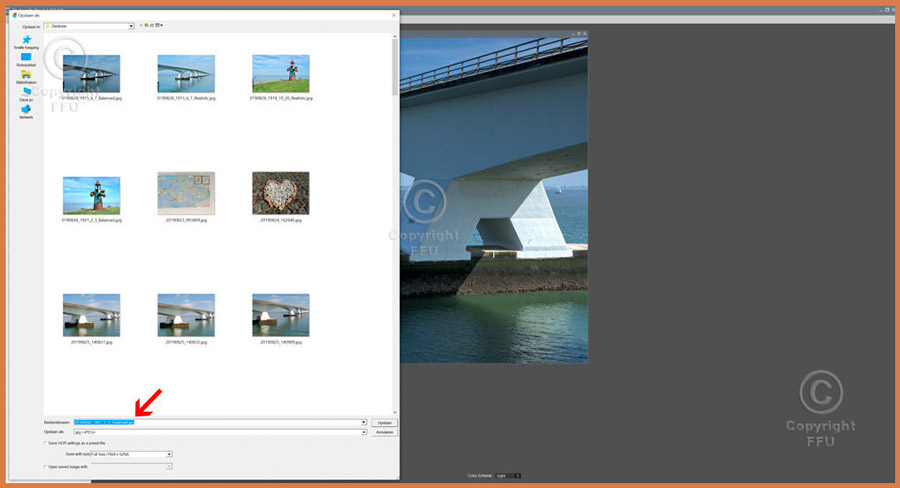Viewport: 900px width, 488px height.
Task: Expand the Opslaan in folder dropdown
Action: (x=131, y=26)
